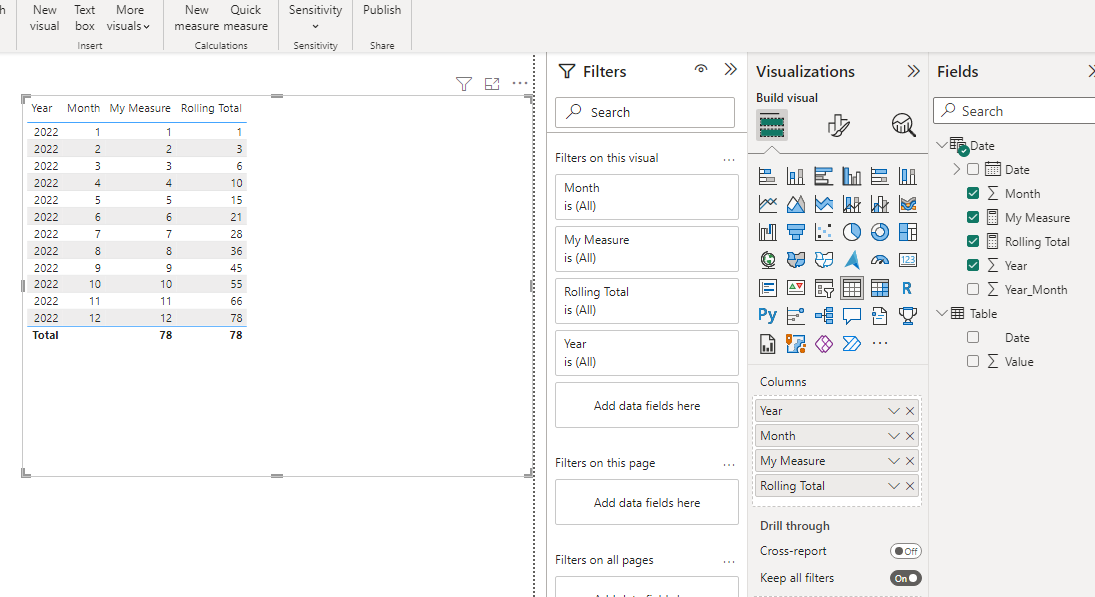Click the visual header filter icon
Screen dimensions: 1095x597
(464, 84)
